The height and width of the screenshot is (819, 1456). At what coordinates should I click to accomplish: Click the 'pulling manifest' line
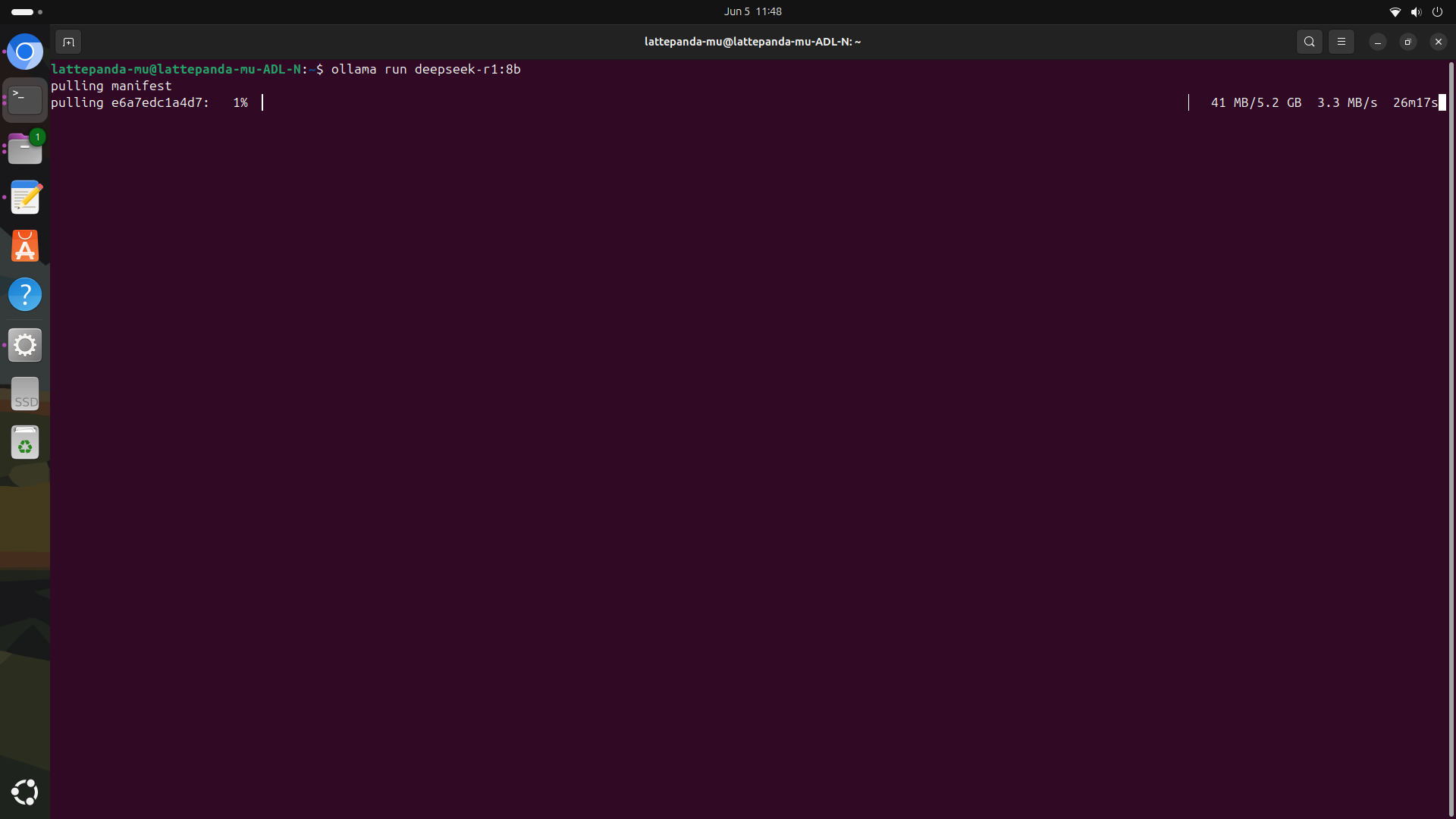(111, 86)
